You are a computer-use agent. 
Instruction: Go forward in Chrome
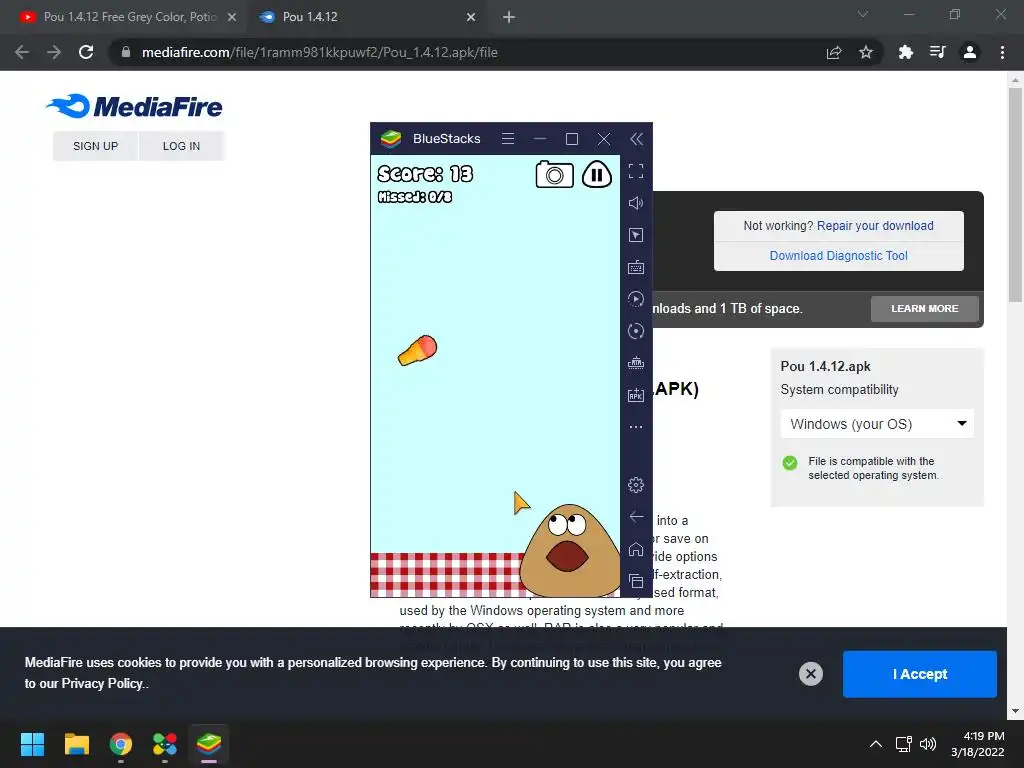54,52
